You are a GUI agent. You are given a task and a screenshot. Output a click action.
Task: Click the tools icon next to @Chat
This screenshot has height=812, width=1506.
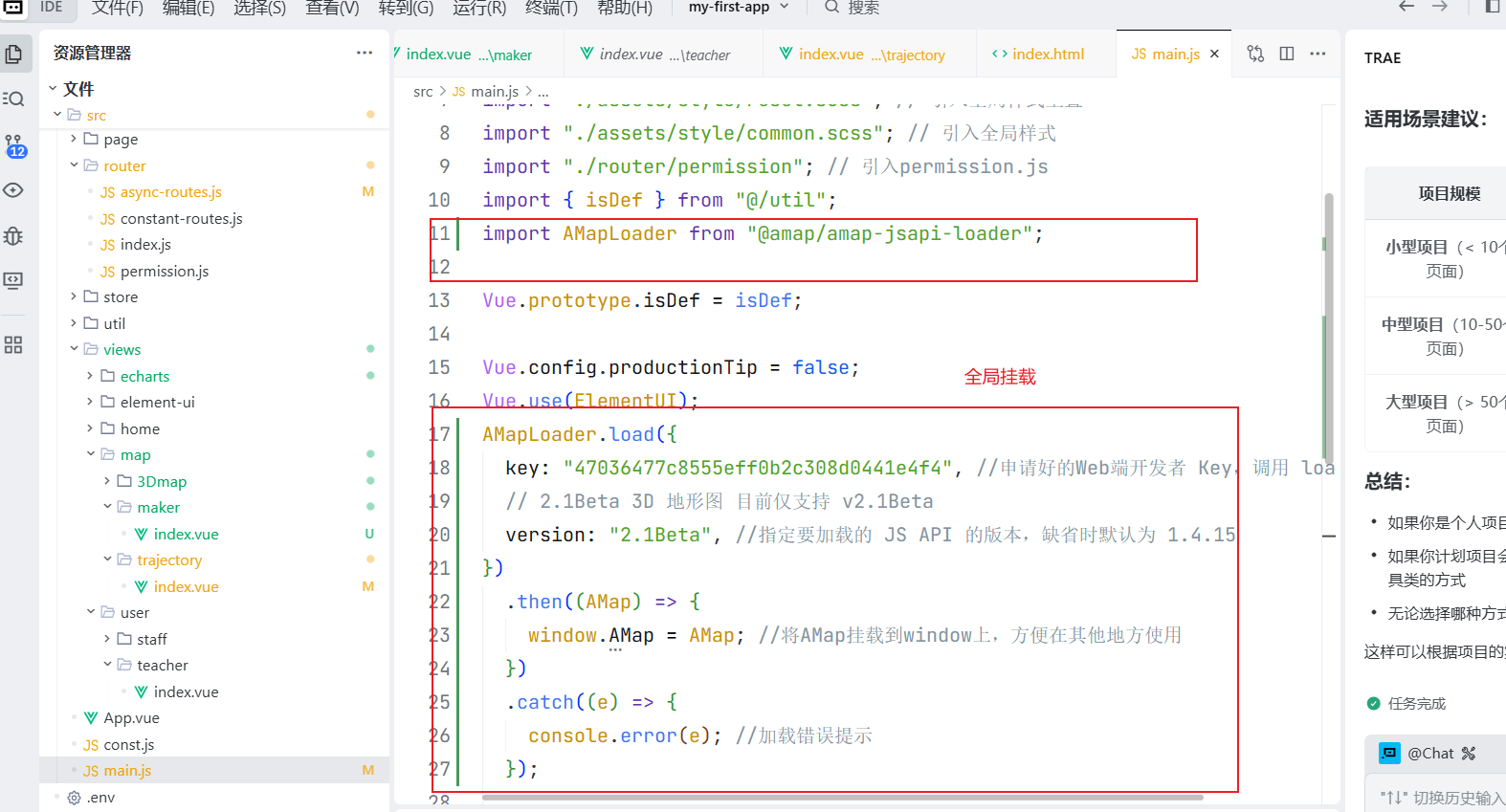coord(1469,753)
